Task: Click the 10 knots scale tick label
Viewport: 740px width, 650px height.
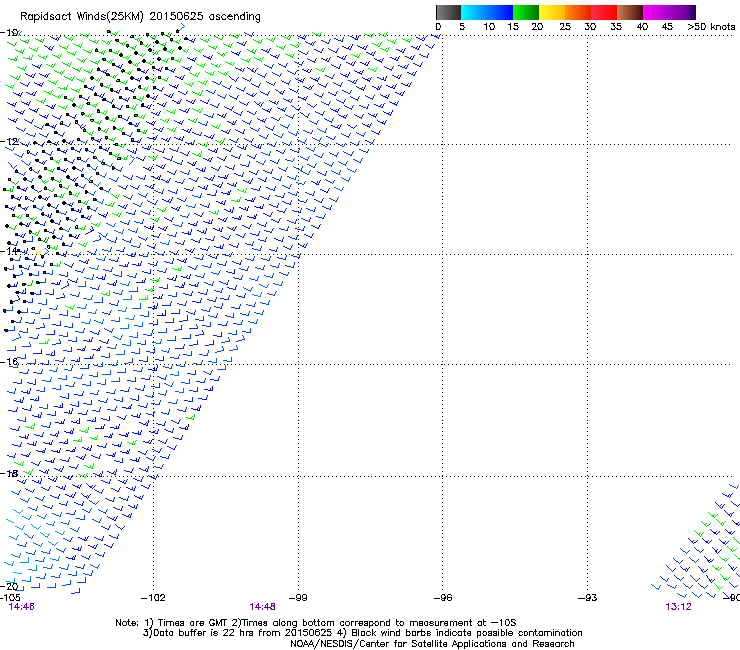Action: click(x=489, y=27)
